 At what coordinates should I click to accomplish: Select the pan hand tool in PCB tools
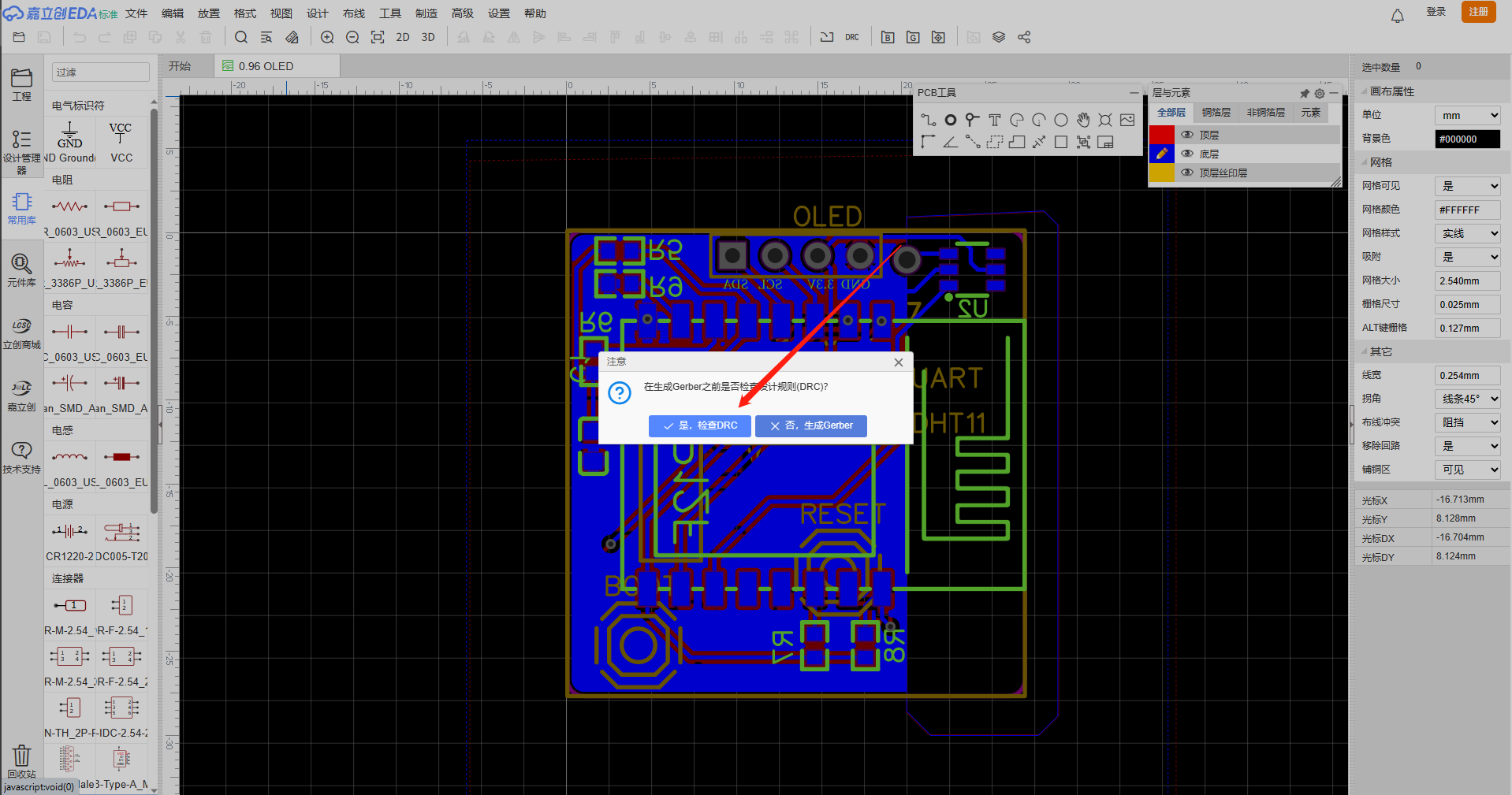1083,120
